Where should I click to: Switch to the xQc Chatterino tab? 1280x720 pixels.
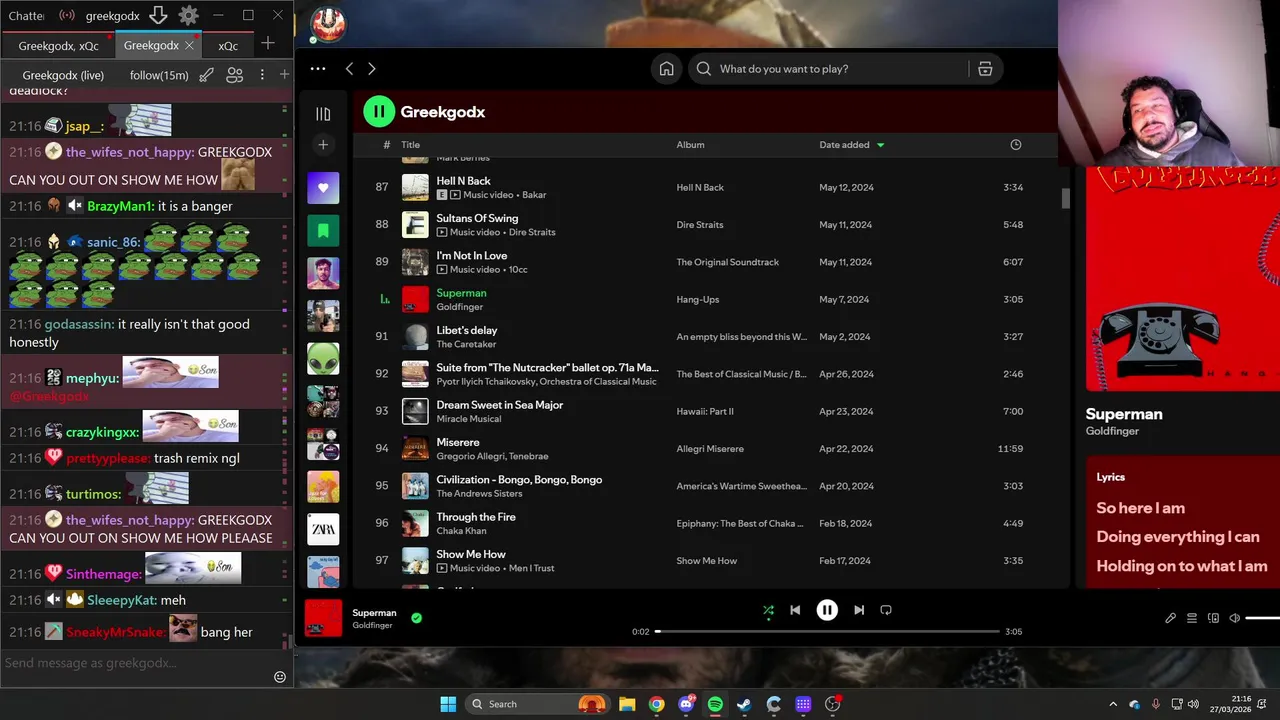coord(228,46)
